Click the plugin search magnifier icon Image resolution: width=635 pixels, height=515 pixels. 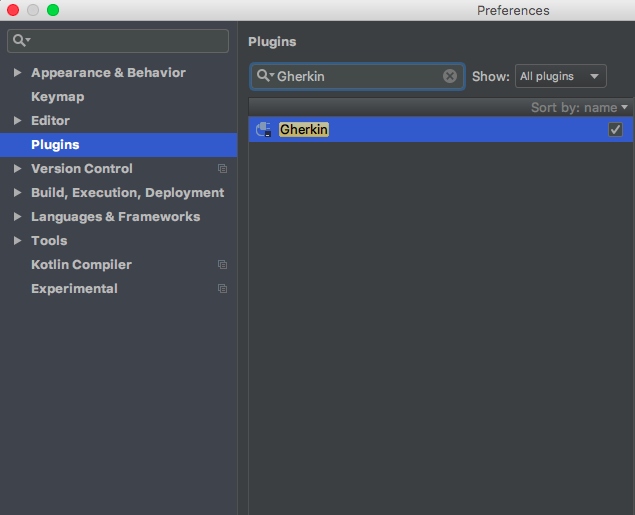[x=264, y=76]
